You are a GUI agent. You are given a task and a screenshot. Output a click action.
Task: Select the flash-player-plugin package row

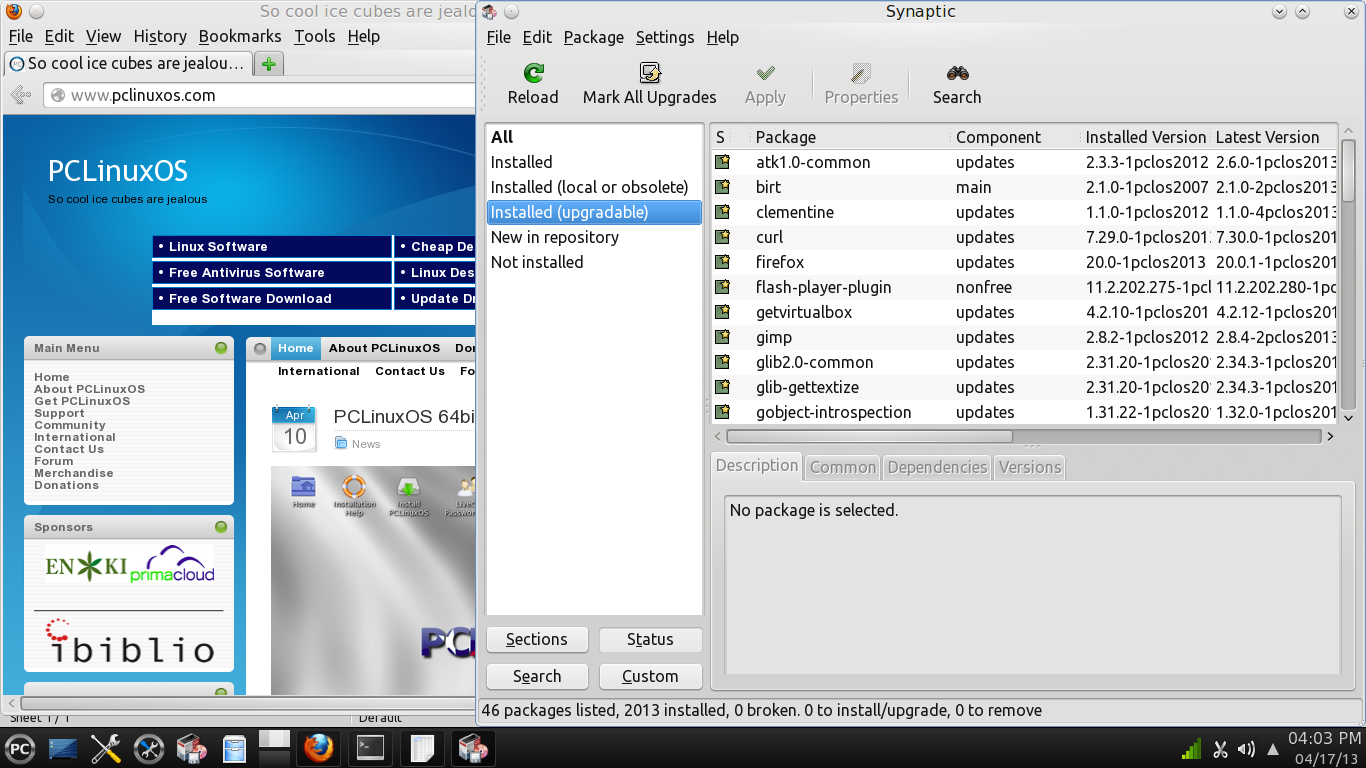[1025, 287]
